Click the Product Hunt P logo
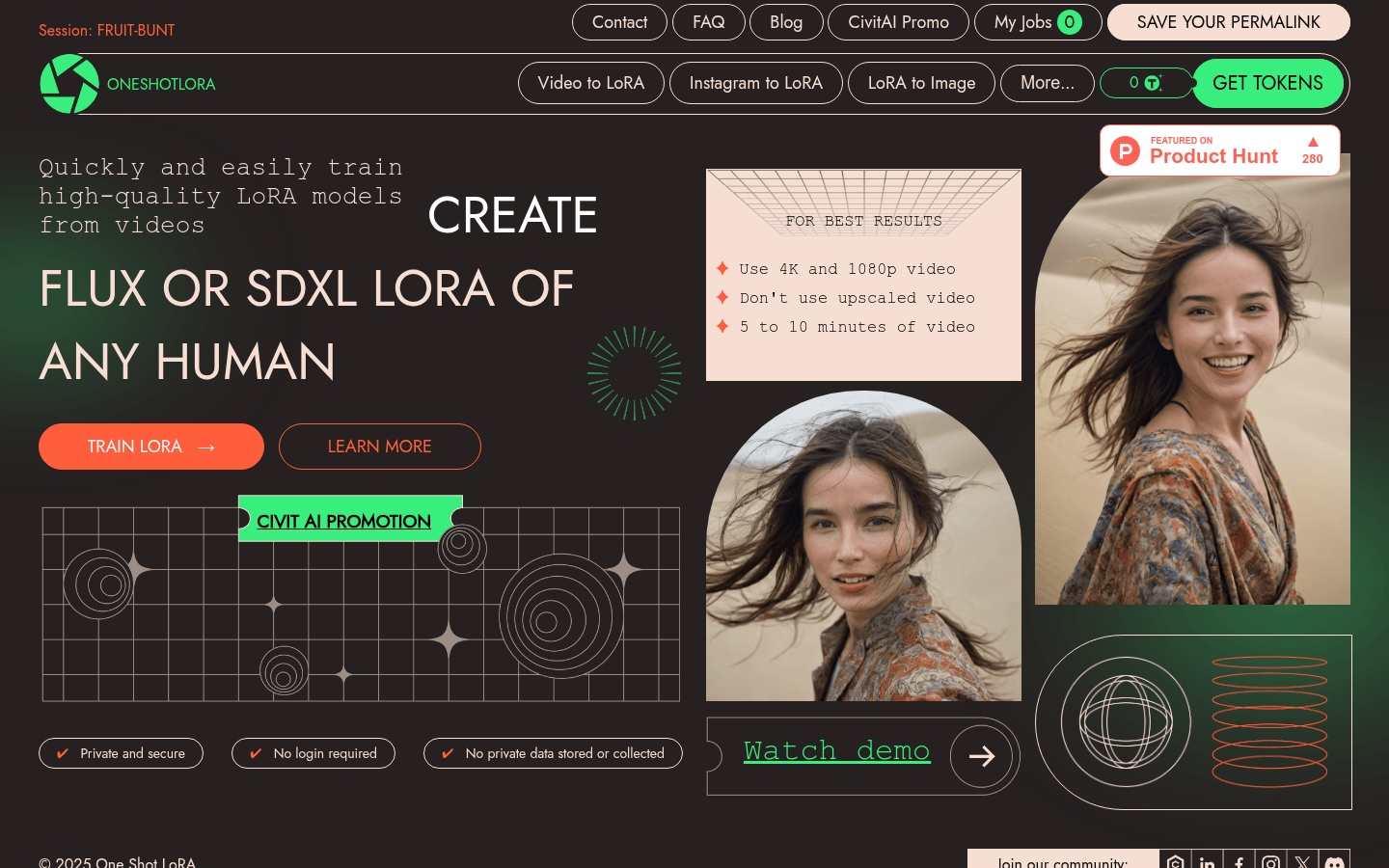Screen dimensions: 1389x868 coord(1125,150)
